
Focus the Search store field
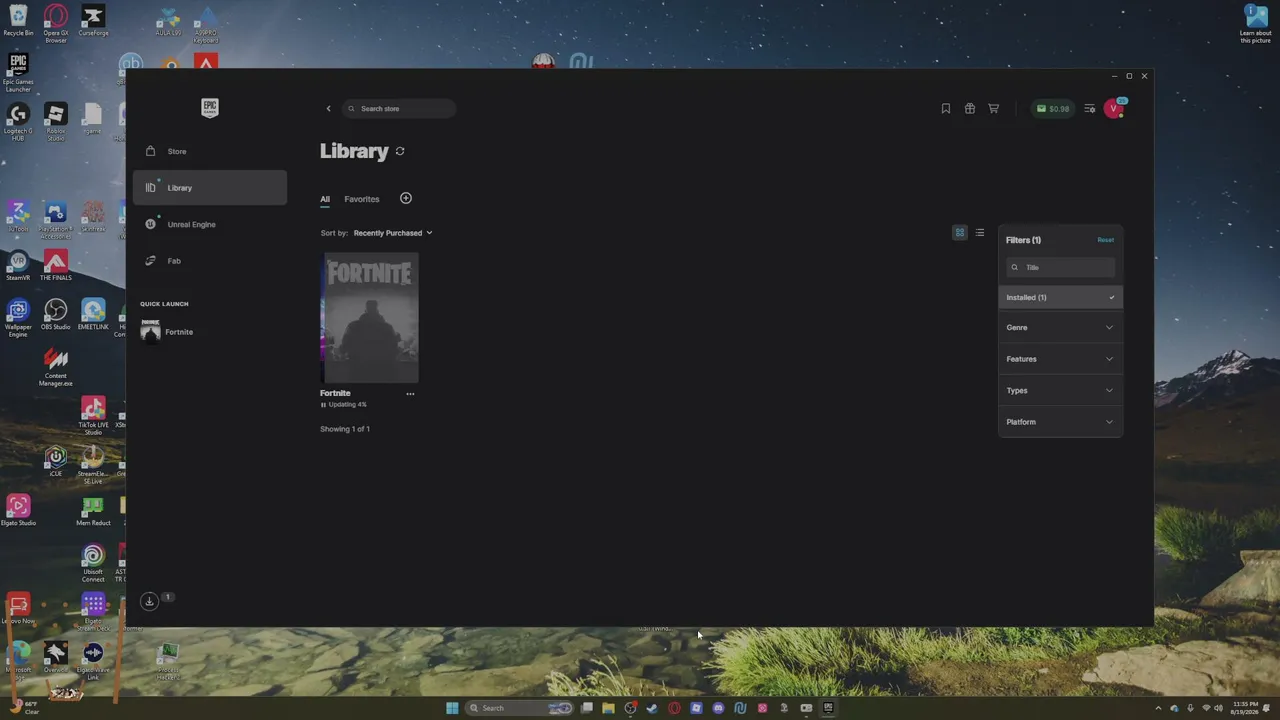(x=399, y=109)
